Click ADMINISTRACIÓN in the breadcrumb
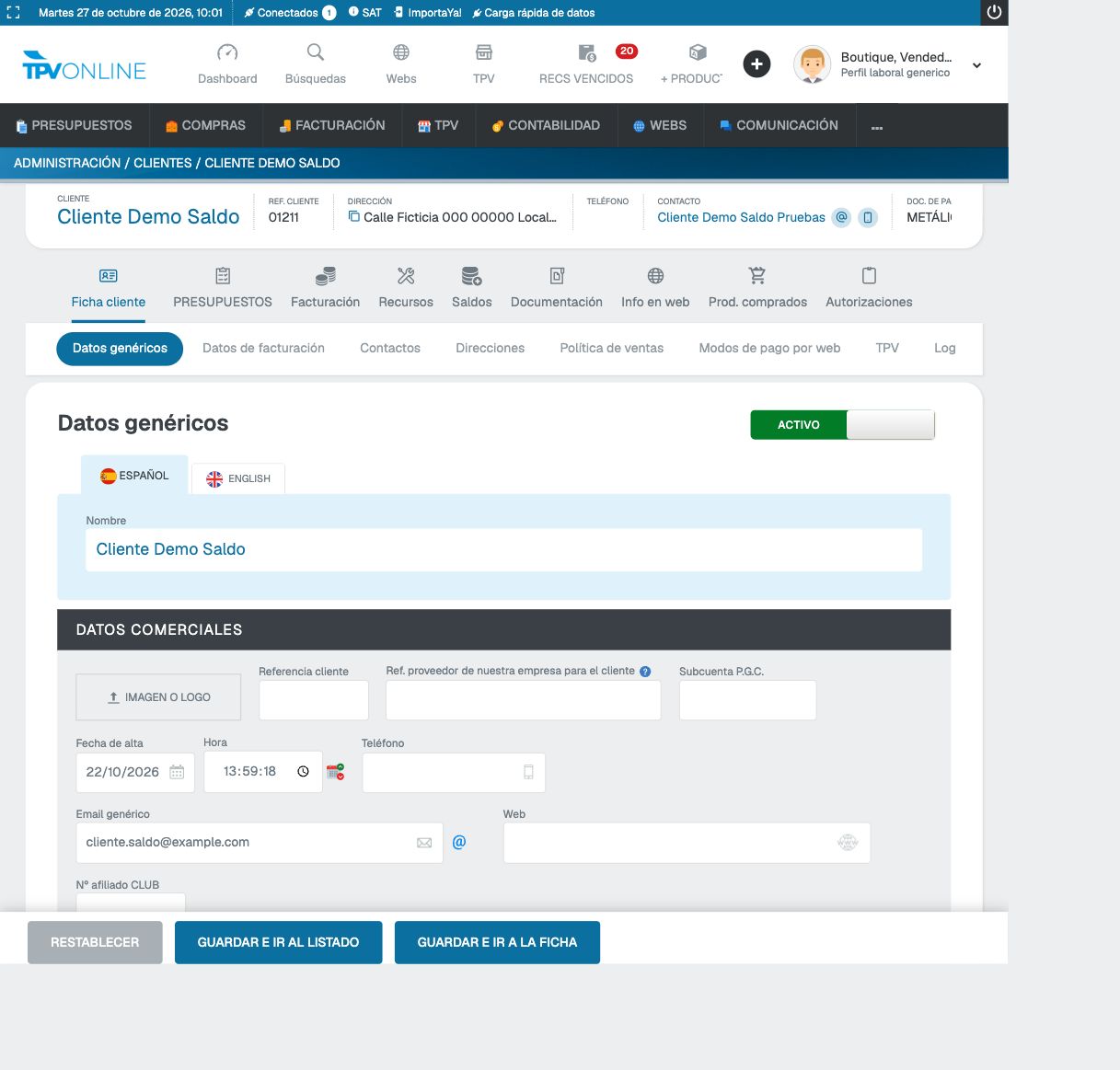 67,163
